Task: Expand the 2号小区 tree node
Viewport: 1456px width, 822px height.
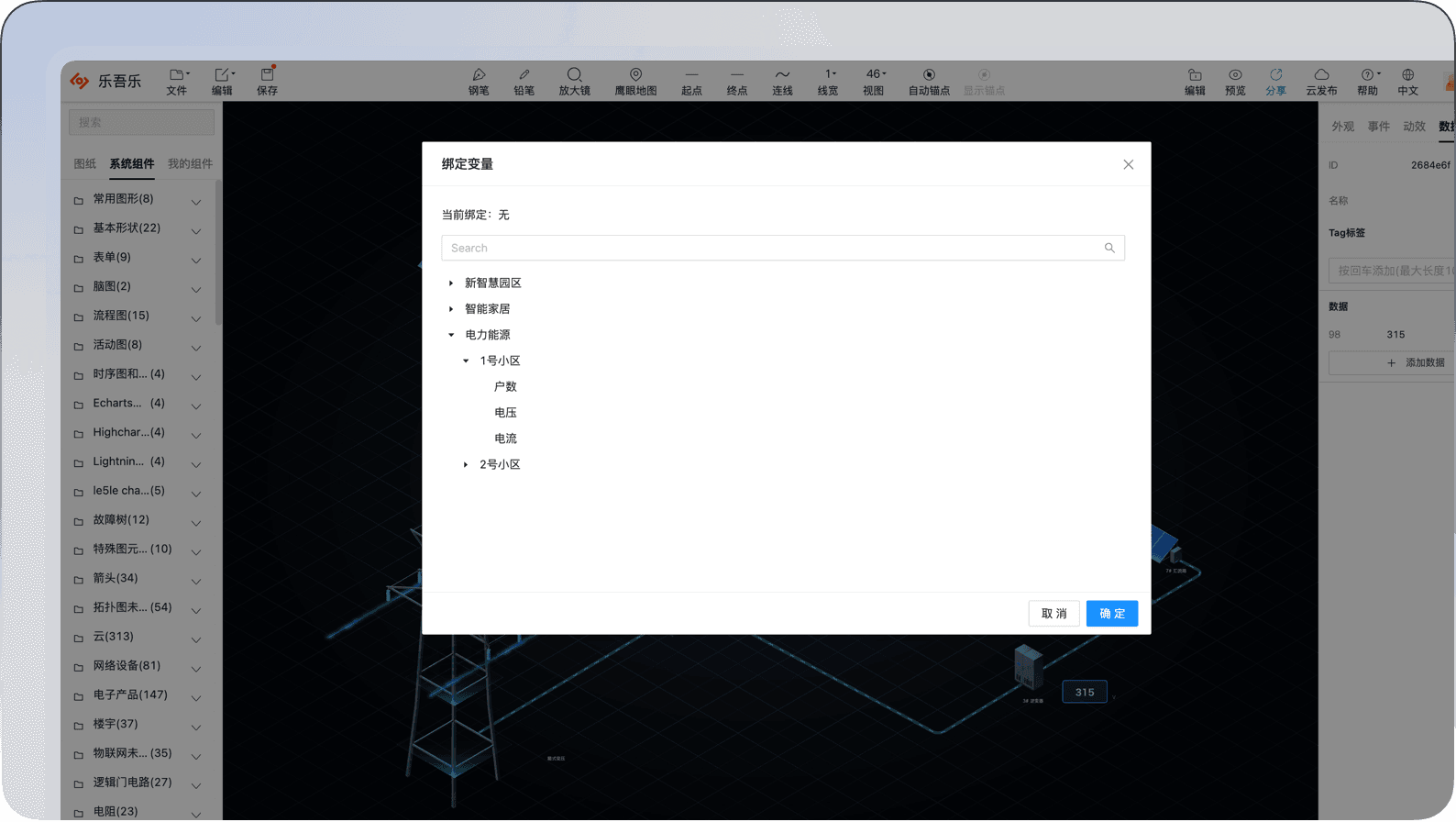Action: pyautogui.click(x=466, y=465)
